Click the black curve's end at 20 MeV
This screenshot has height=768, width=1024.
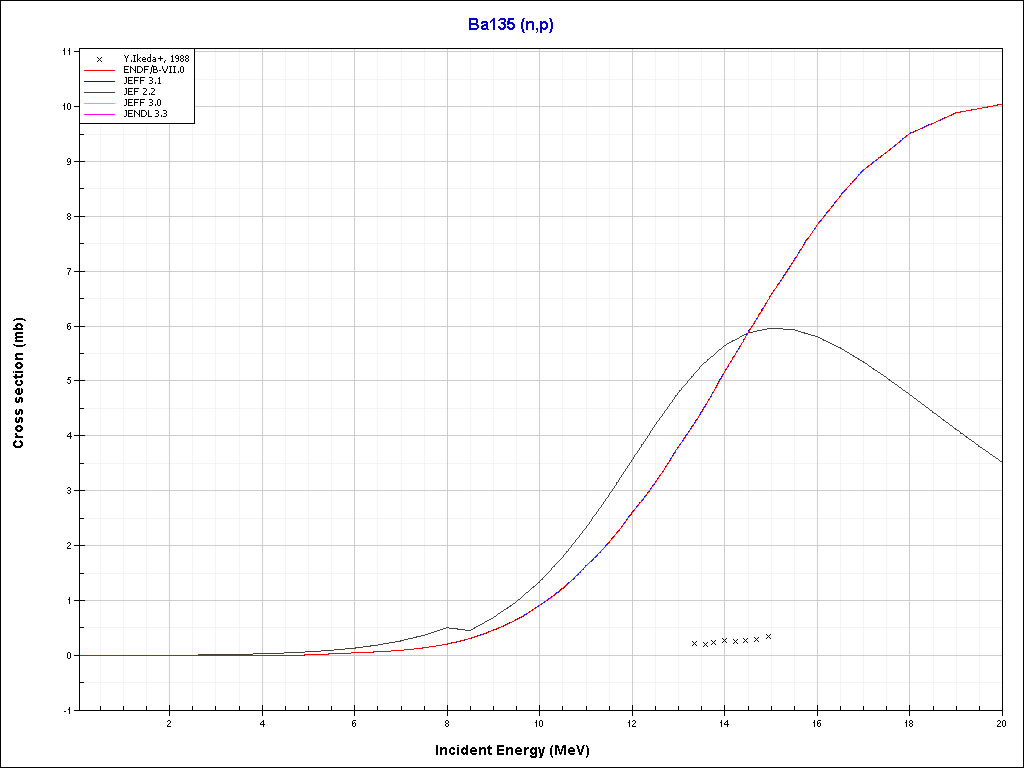1001,461
